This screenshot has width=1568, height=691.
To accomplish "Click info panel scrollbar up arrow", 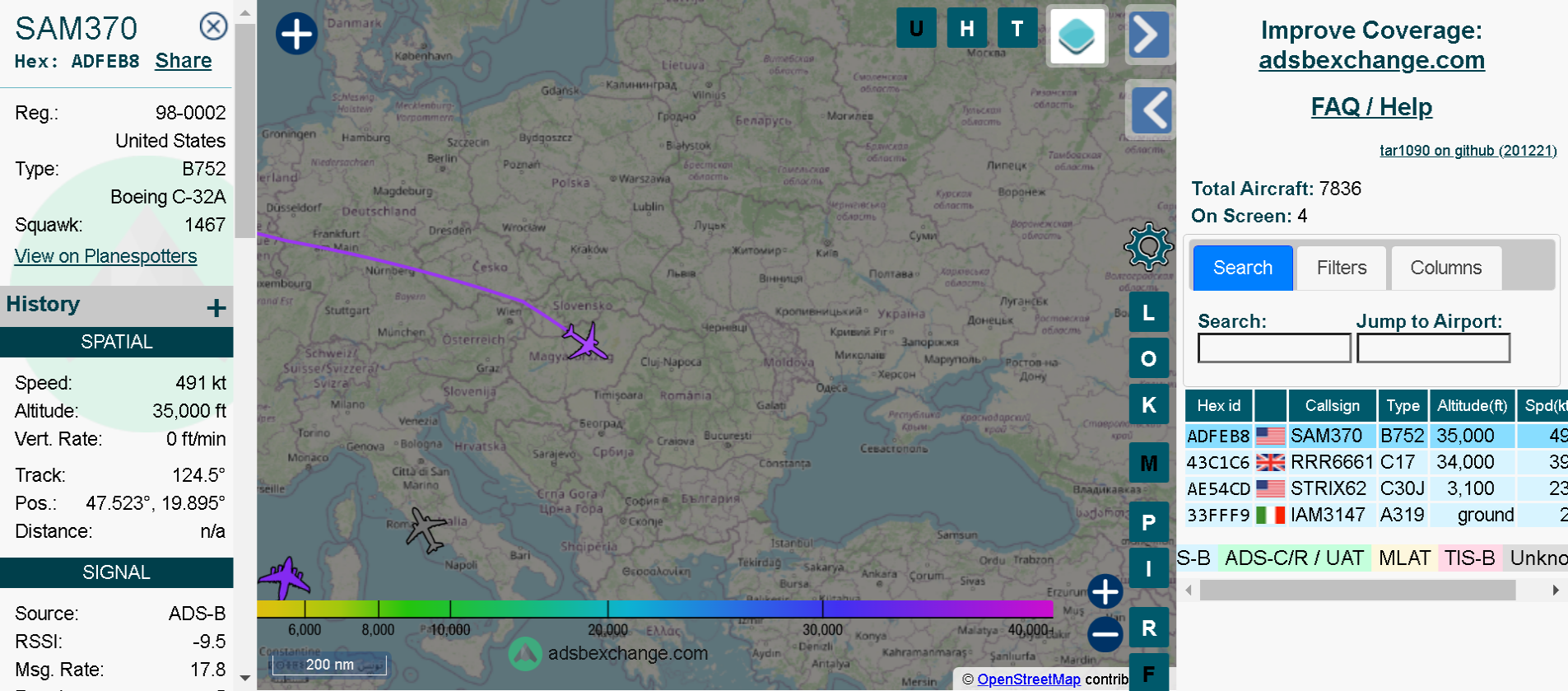I will 244,12.
